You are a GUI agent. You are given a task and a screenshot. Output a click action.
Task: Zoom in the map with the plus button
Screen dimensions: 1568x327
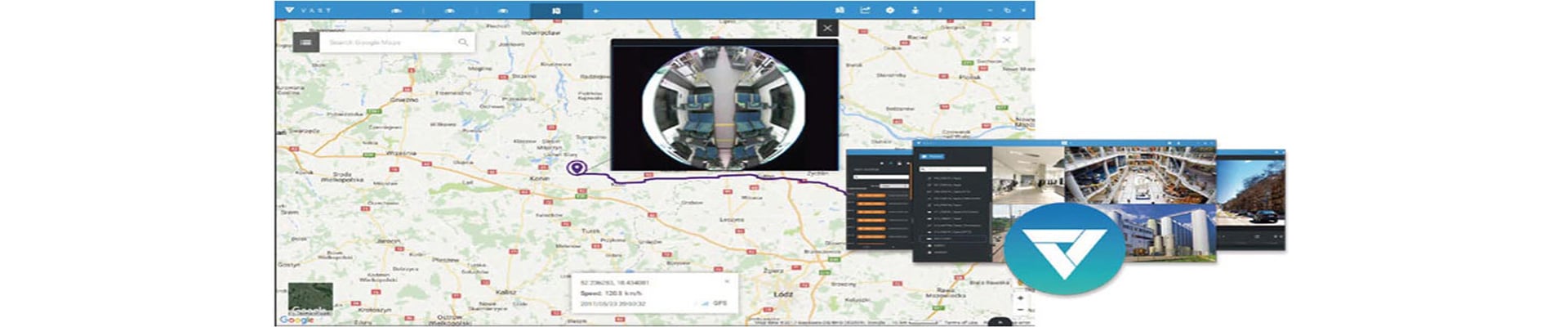[x=1021, y=298]
